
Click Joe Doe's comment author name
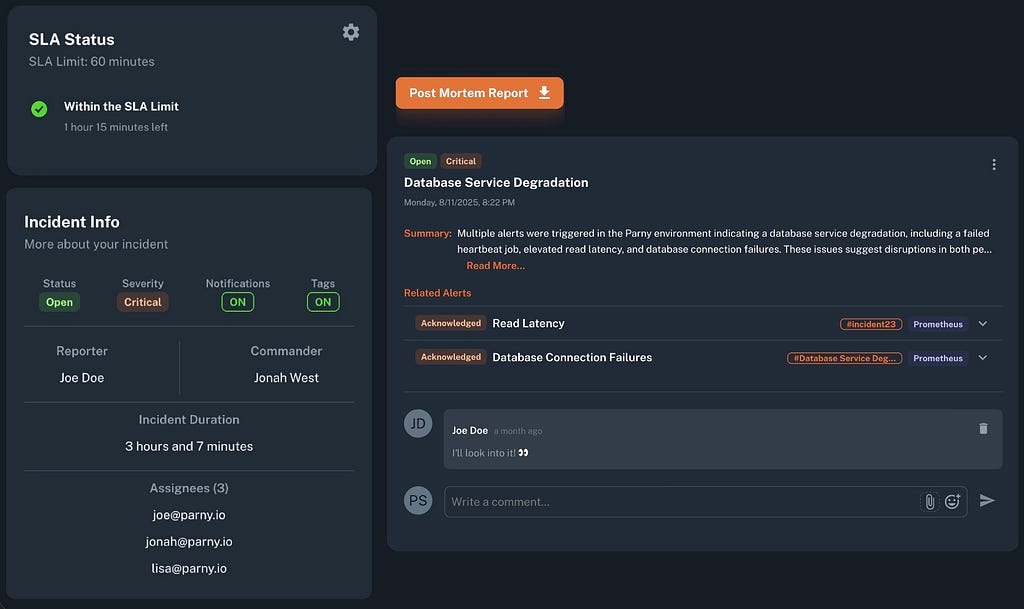tap(470, 431)
